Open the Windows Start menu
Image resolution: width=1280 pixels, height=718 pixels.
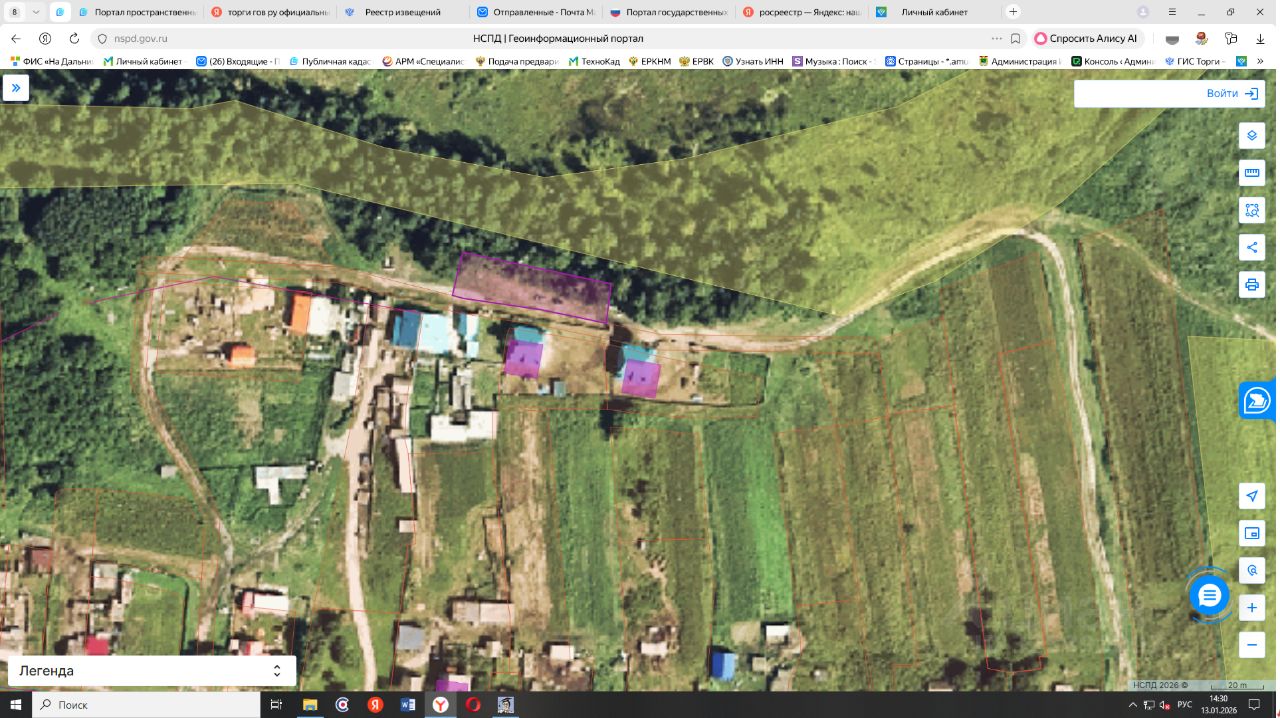pyautogui.click(x=15, y=705)
